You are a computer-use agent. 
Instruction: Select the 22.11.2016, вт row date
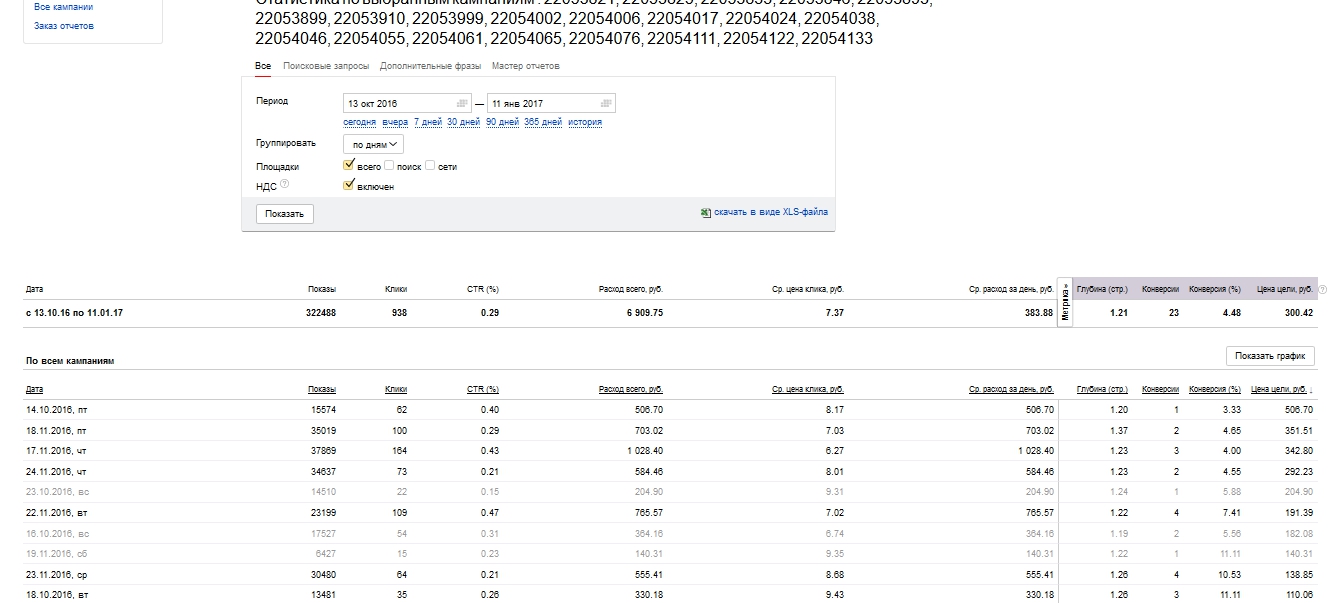click(x=58, y=512)
